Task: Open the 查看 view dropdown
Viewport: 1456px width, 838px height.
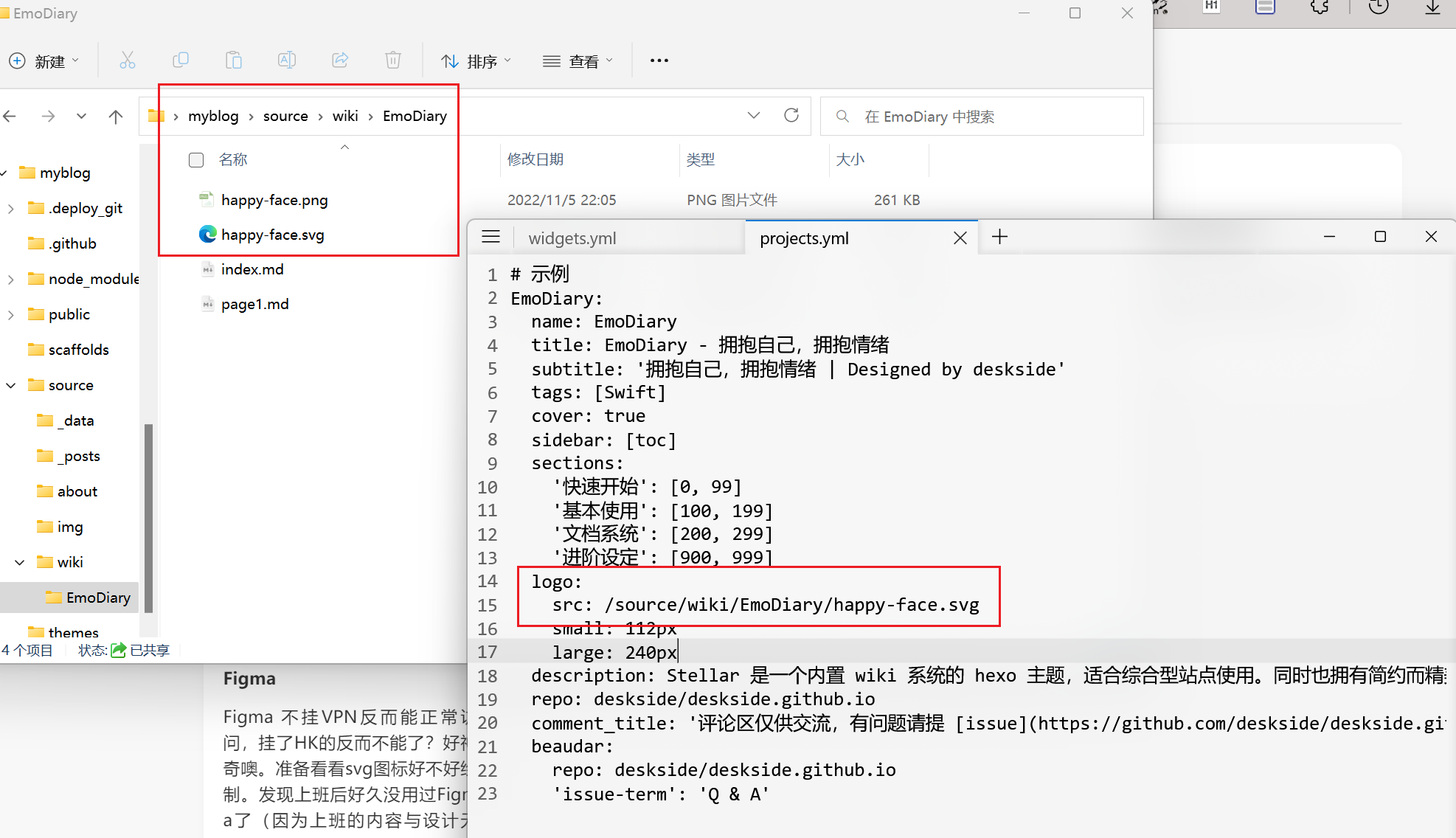Action: 578,61
